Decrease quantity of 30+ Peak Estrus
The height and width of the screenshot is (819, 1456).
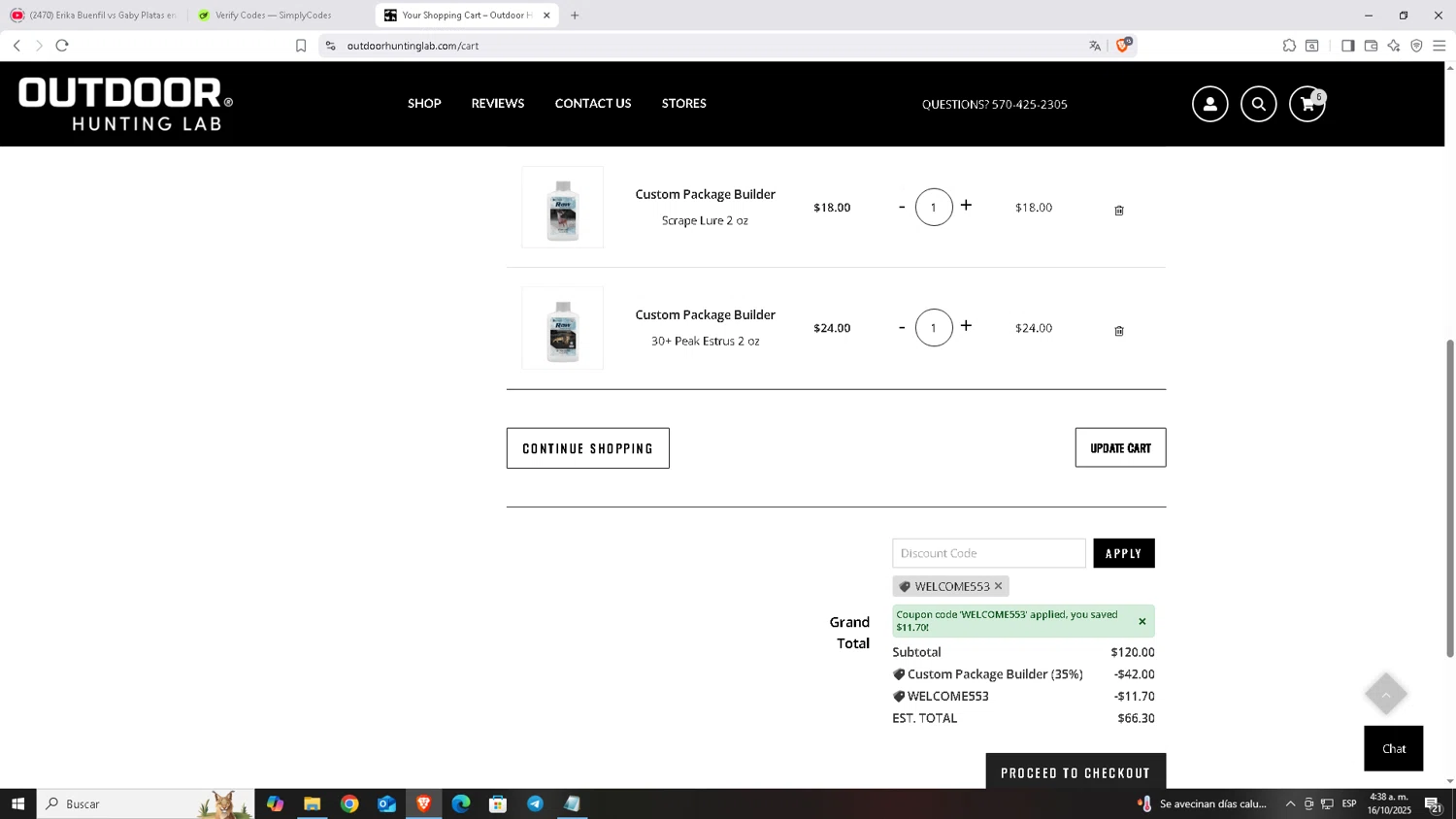pyautogui.click(x=902, y=327)
